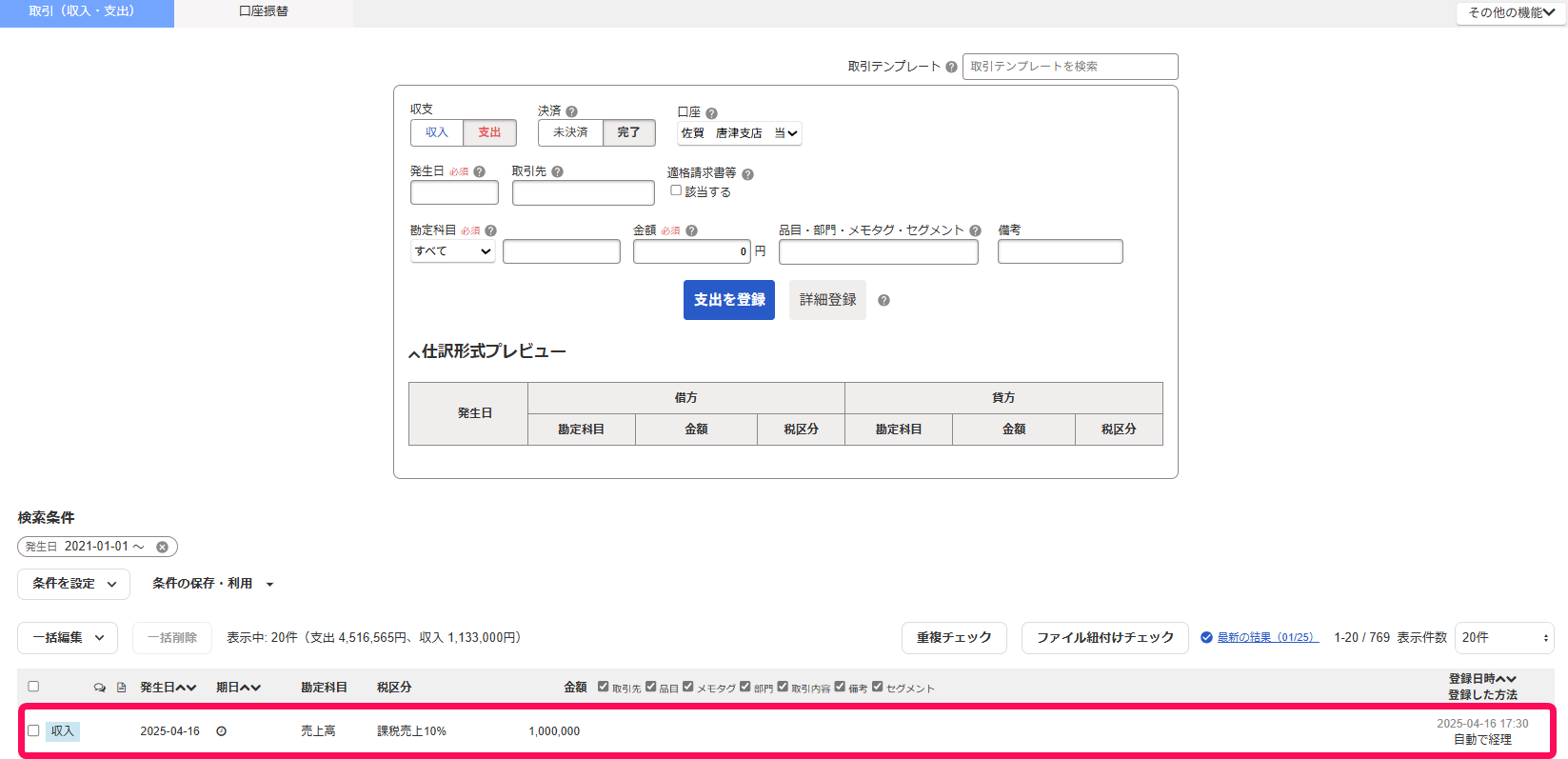Click the 発生日 date input field
Image resolution: width=1568 pixels, height=759 pixels.
454,192
